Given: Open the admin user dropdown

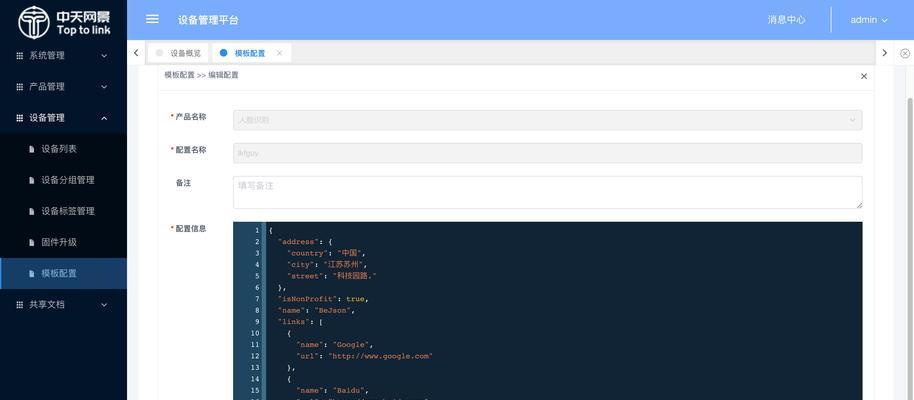Looking at the screenshot, I should point(869,19).
